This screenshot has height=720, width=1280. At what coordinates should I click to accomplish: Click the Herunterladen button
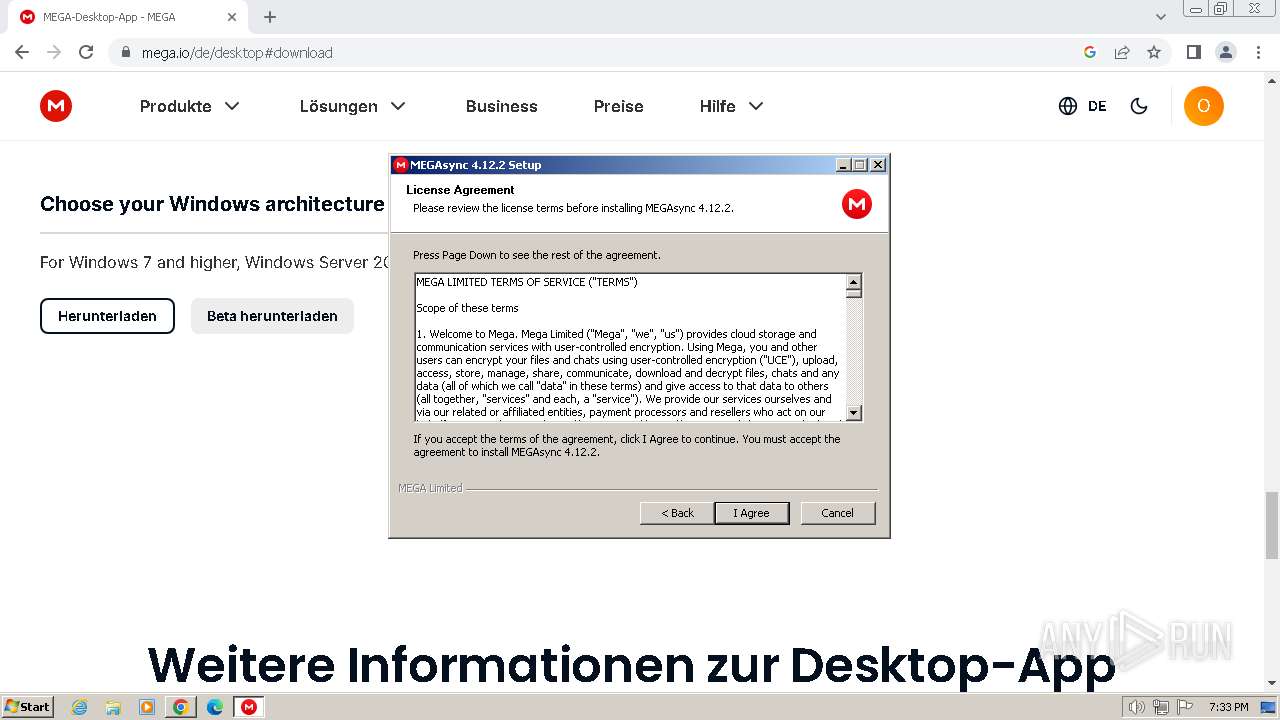pos(107,316)
